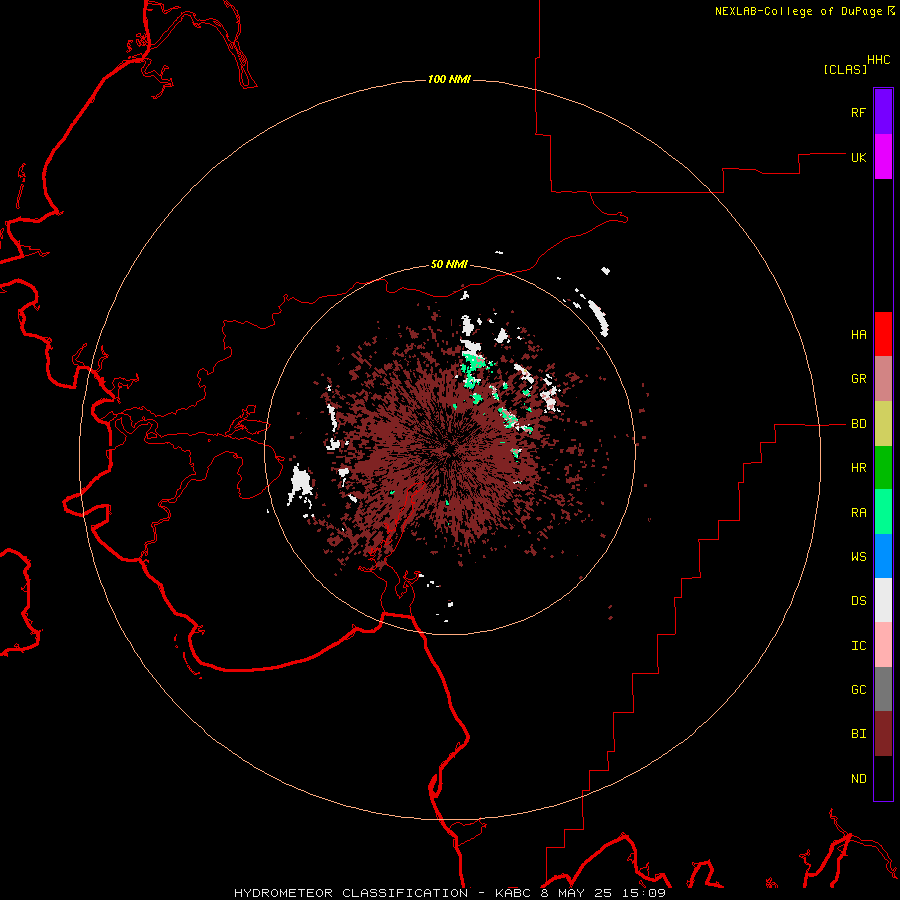Viewport: 900px width, 900px height.
Task: Click the 'BD' legend label
Action: click(x=859, y=424)
